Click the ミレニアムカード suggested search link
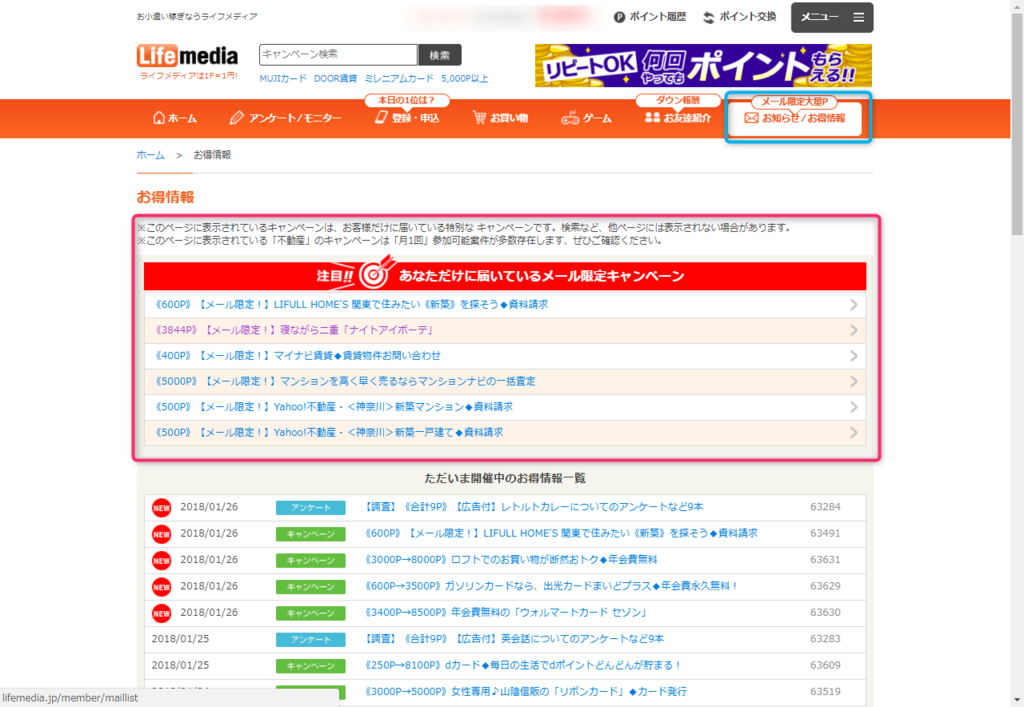The width and height of the screenshot is (1024, 707). pos(399,78)
